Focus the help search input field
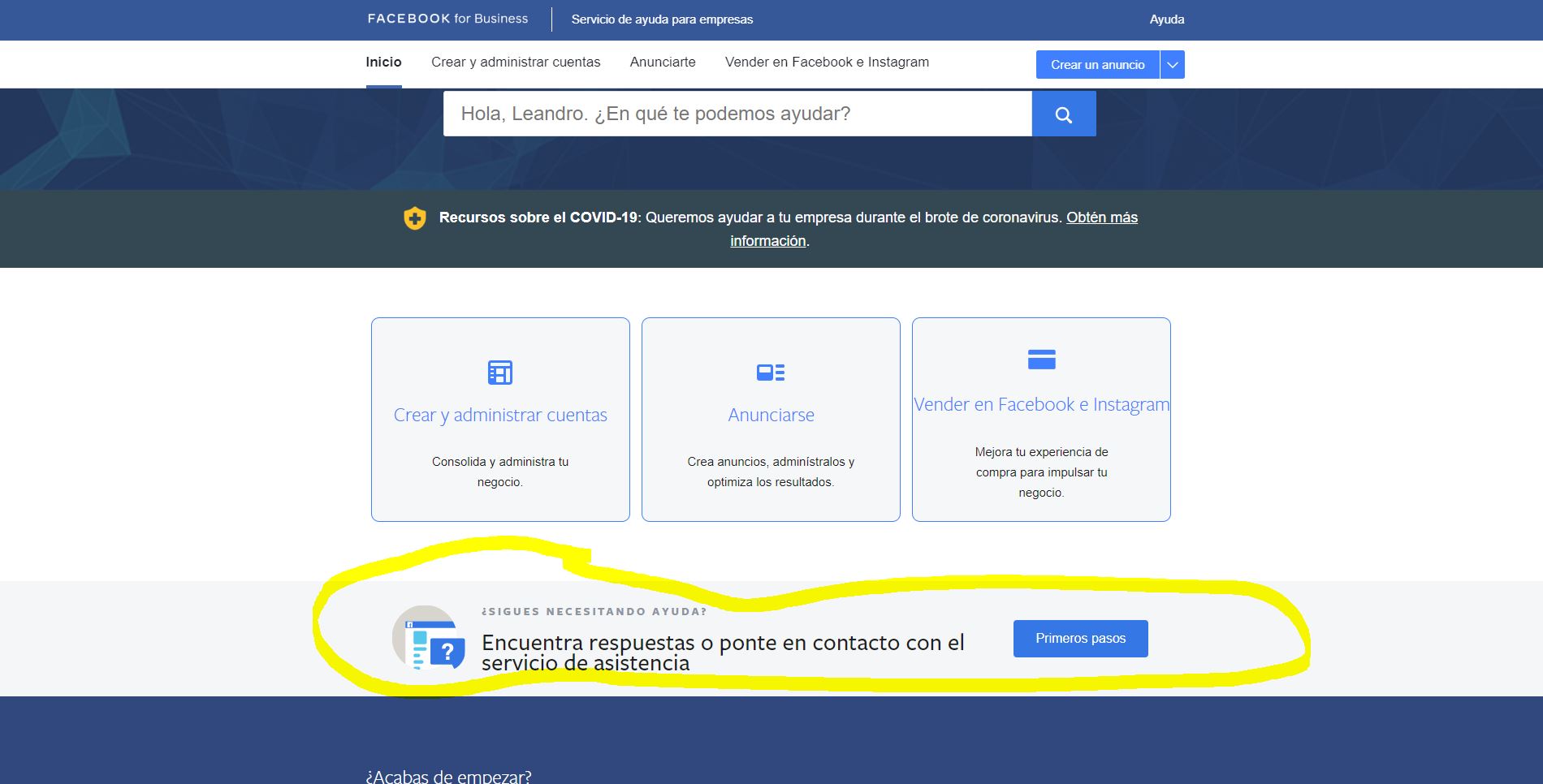This screenshot has height=784, width=1543. pos(737,114)
